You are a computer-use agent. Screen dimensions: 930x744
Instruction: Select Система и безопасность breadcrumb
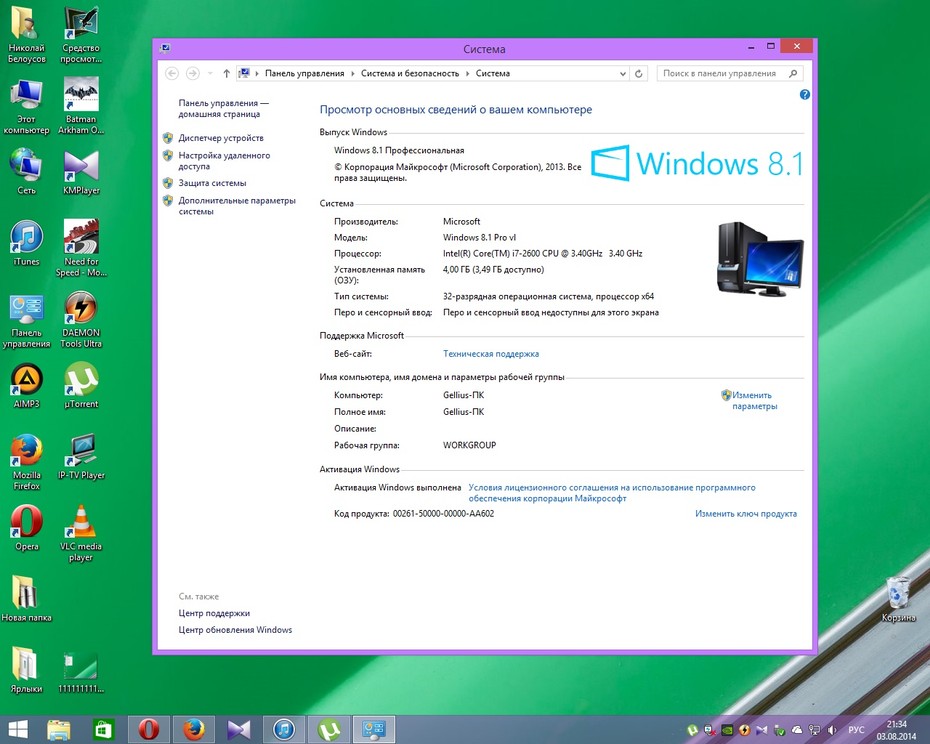410,74
